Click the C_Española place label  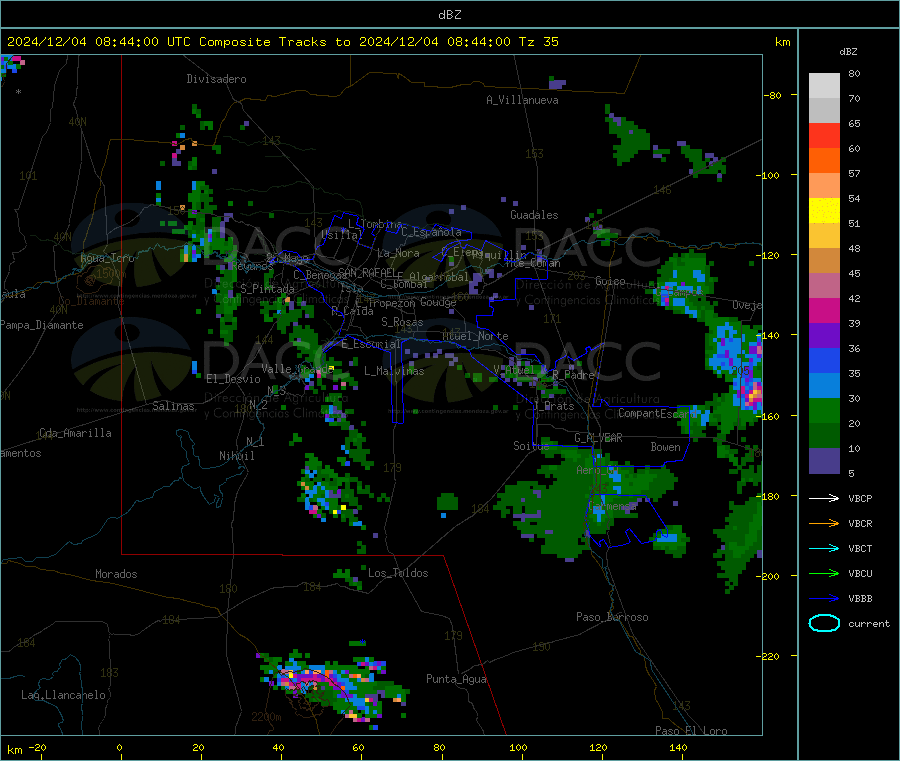pos(431,232)
